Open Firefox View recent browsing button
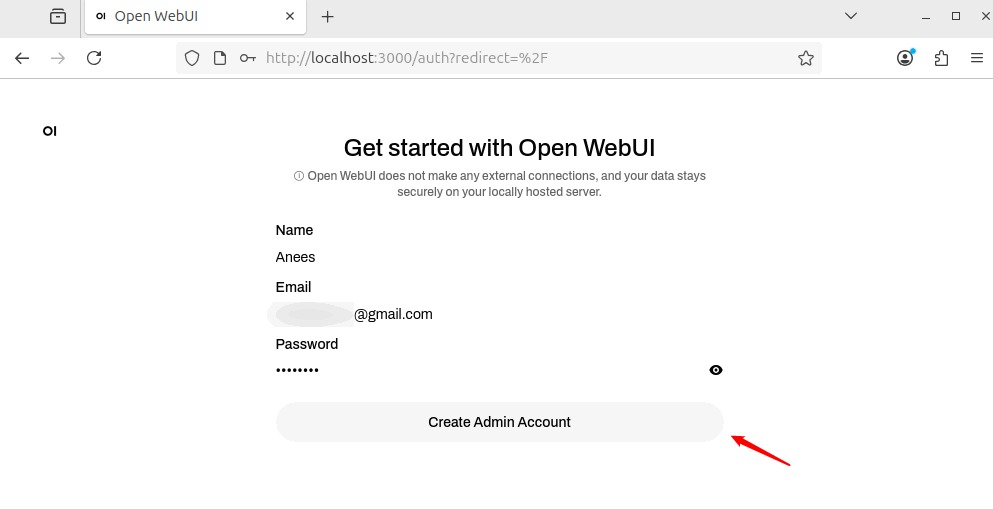 coord(58,16)
